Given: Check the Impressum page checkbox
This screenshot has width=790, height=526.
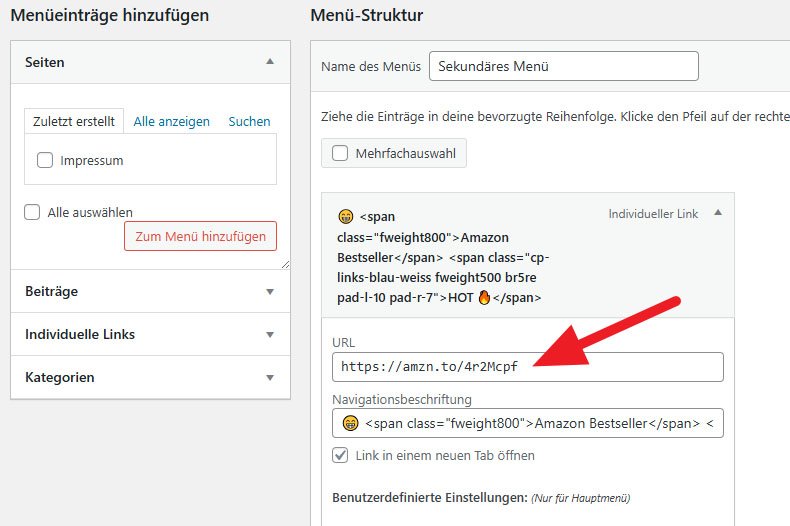Looking at the screenshot, I should [x=45, y=160].
